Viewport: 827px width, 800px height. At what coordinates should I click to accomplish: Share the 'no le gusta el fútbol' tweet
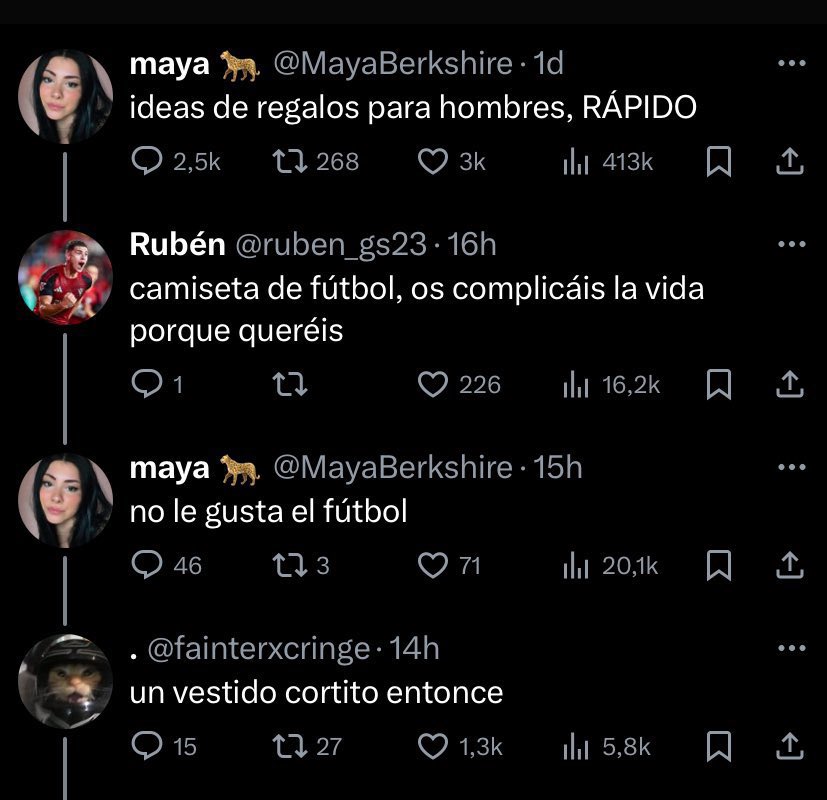(x=789, y=565)
